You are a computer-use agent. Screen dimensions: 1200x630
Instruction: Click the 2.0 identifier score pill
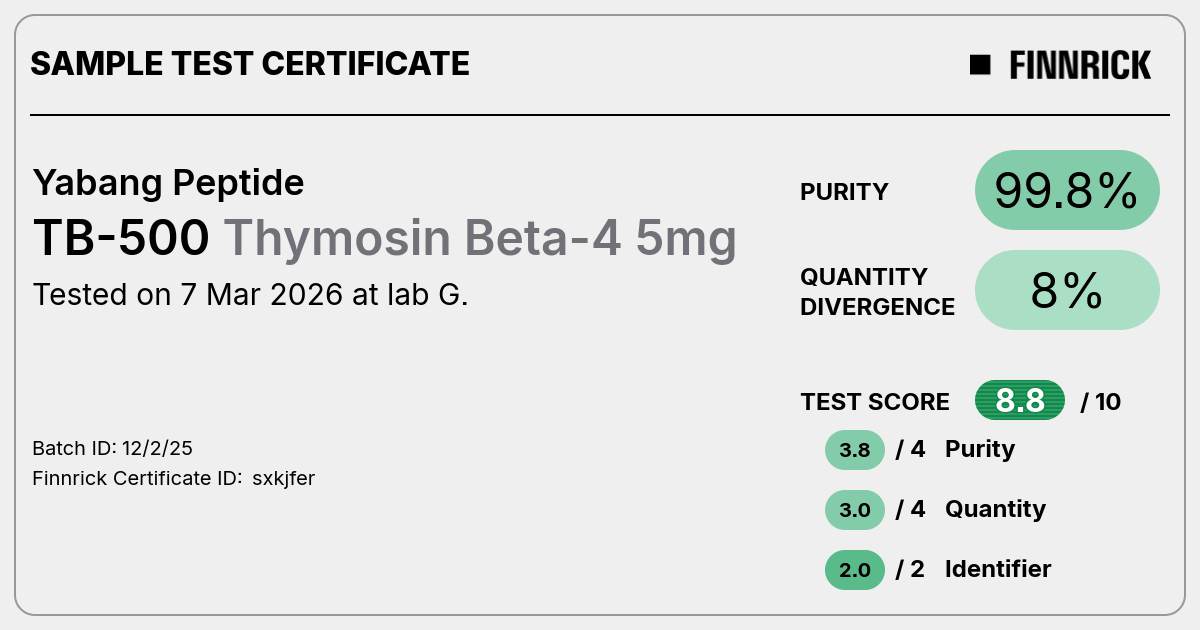pos(855,570)
